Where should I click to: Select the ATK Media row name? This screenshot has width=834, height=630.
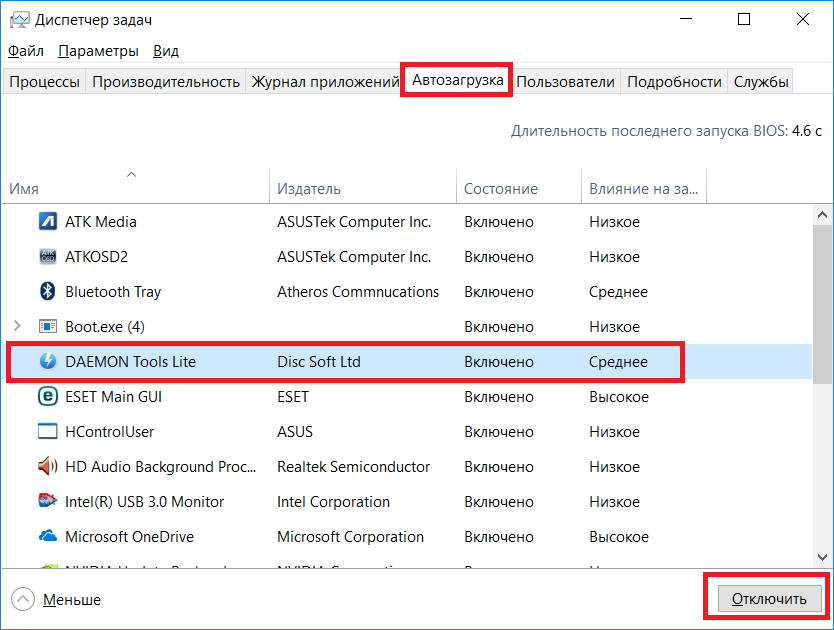click(x=101, y=221)
